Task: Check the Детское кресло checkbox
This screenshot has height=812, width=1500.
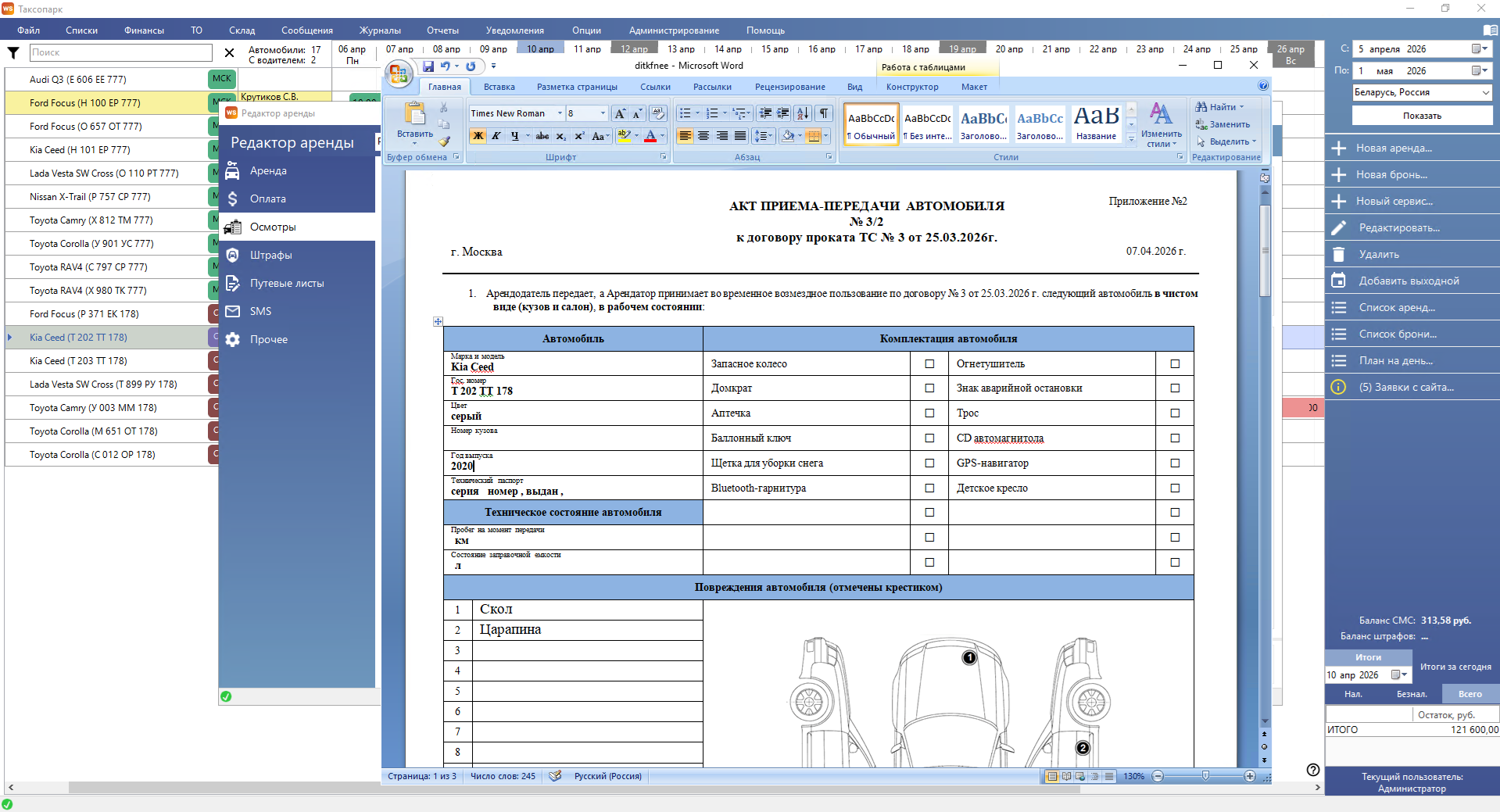Action: click(1175, 488)
